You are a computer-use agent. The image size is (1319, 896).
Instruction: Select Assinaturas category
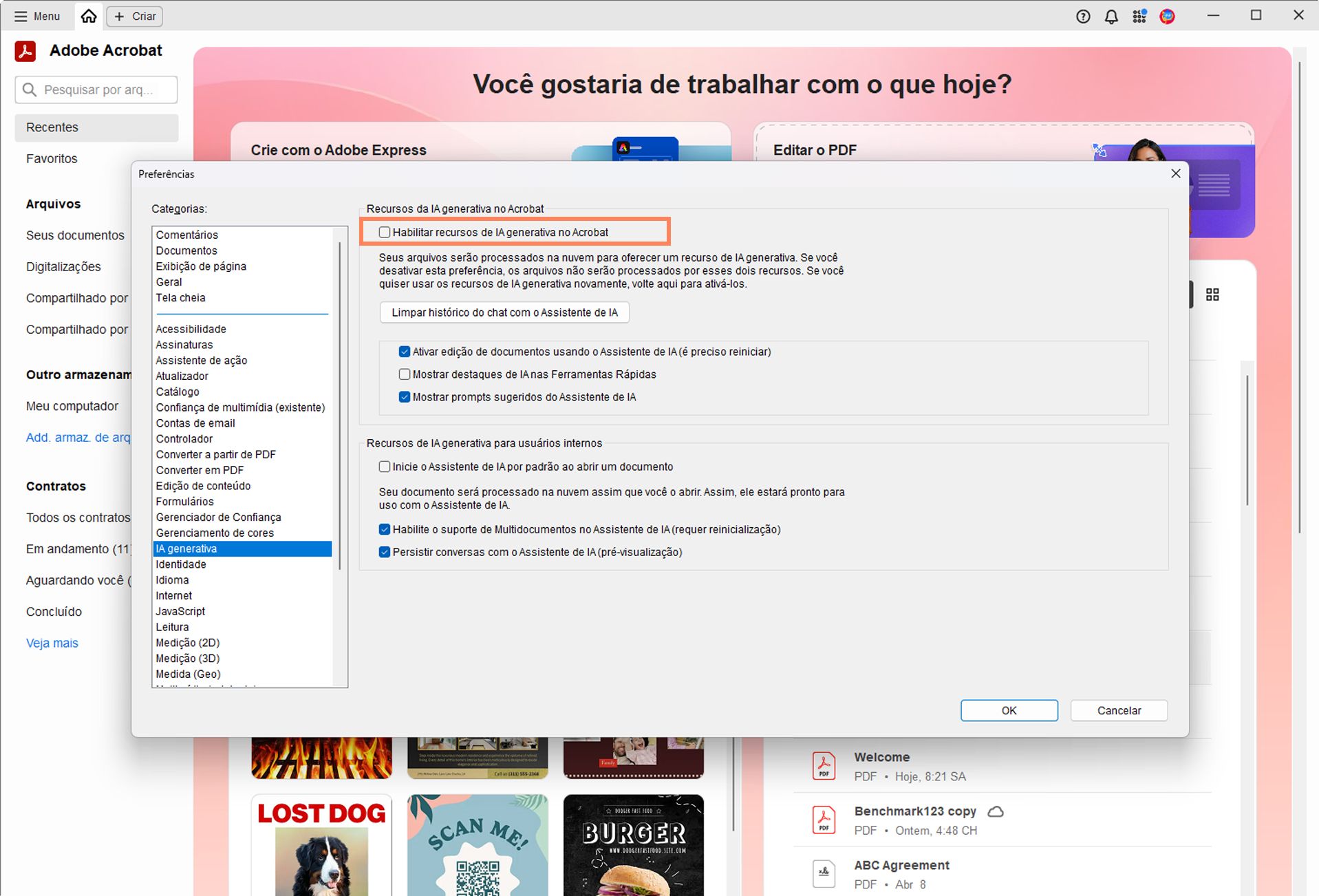click(x=242, y=345)
